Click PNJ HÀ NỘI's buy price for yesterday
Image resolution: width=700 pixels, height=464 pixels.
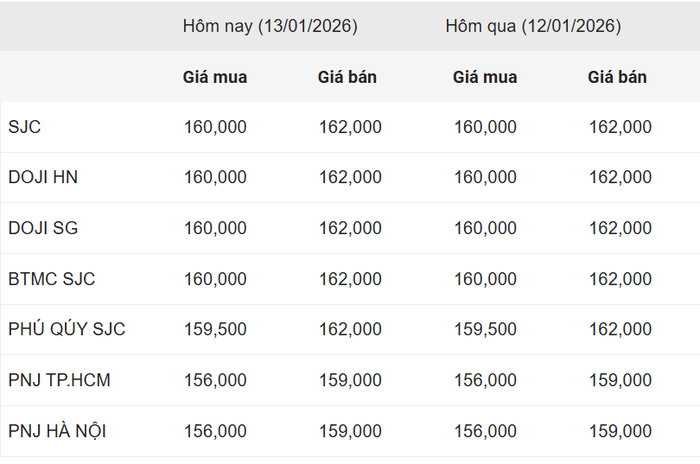coord(485,431)
